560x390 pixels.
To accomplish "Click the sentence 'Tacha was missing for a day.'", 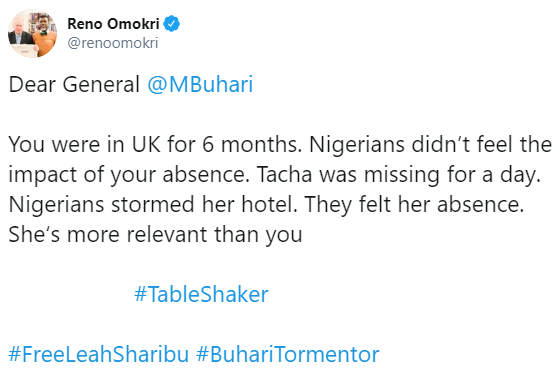I will [x=399, y=175].
